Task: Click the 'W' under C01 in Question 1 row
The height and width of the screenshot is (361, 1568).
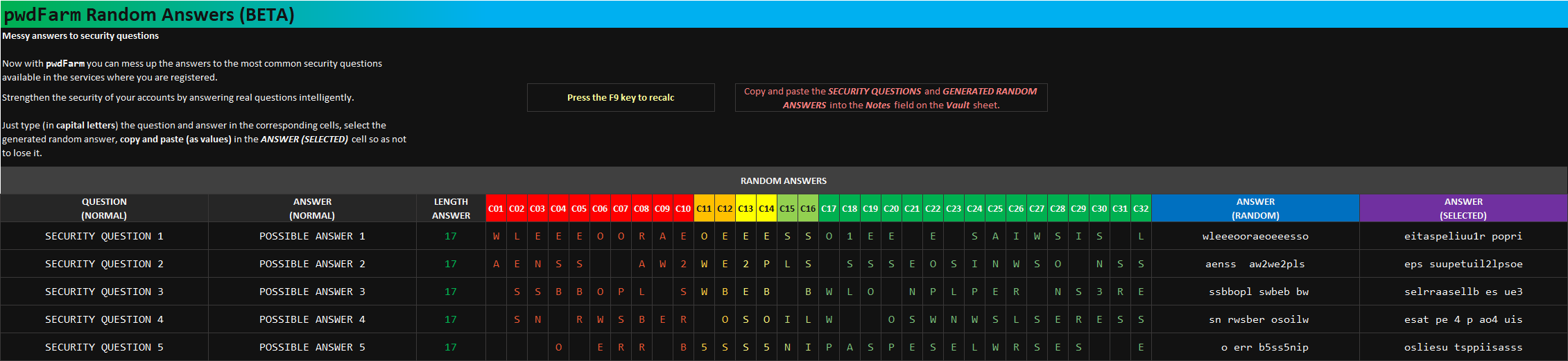Action: point(496,236)
